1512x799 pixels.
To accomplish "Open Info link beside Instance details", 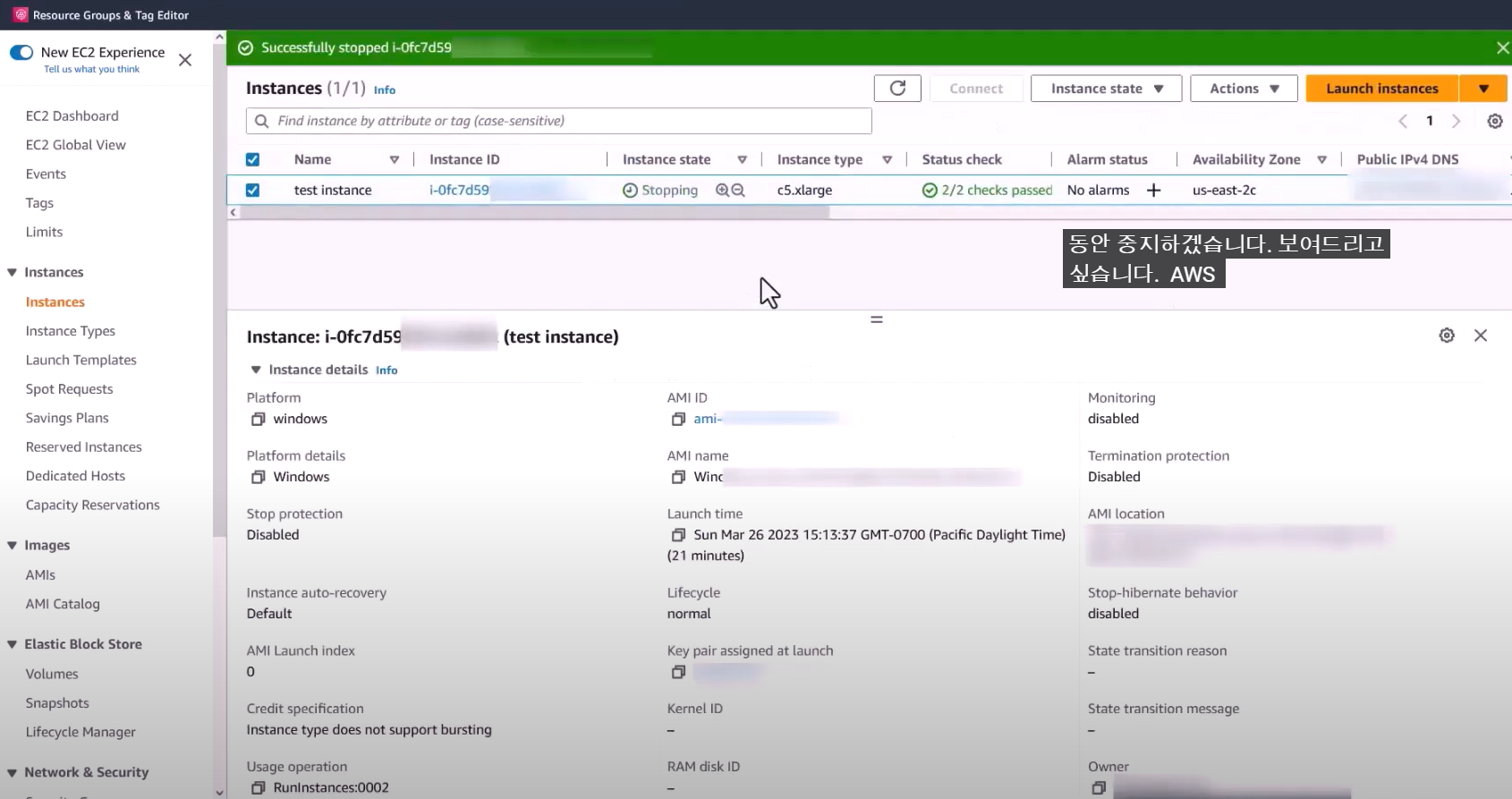I will (386, 370).
